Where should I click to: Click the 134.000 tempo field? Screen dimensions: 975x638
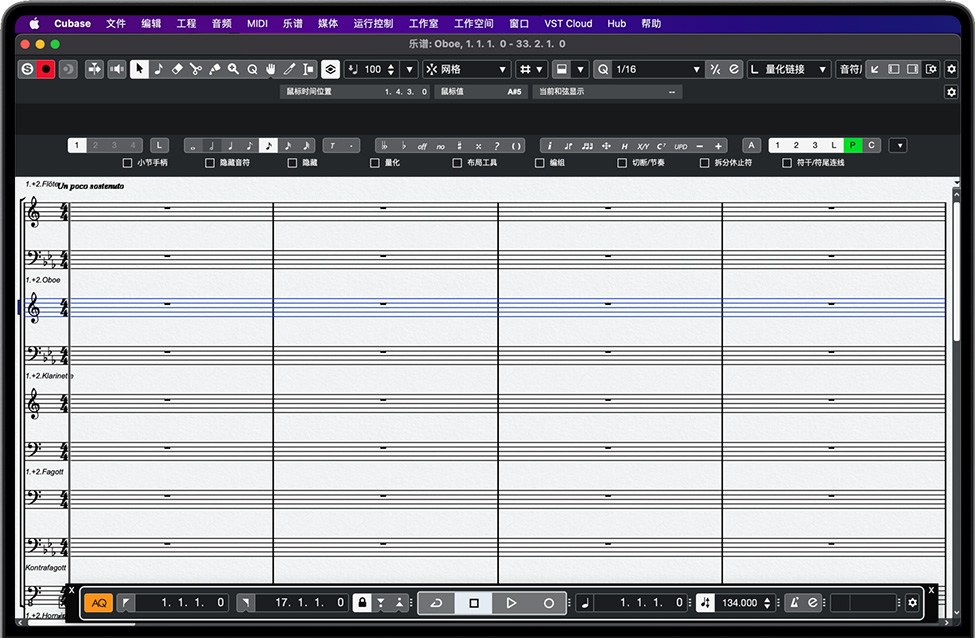[x=739, y=603]
